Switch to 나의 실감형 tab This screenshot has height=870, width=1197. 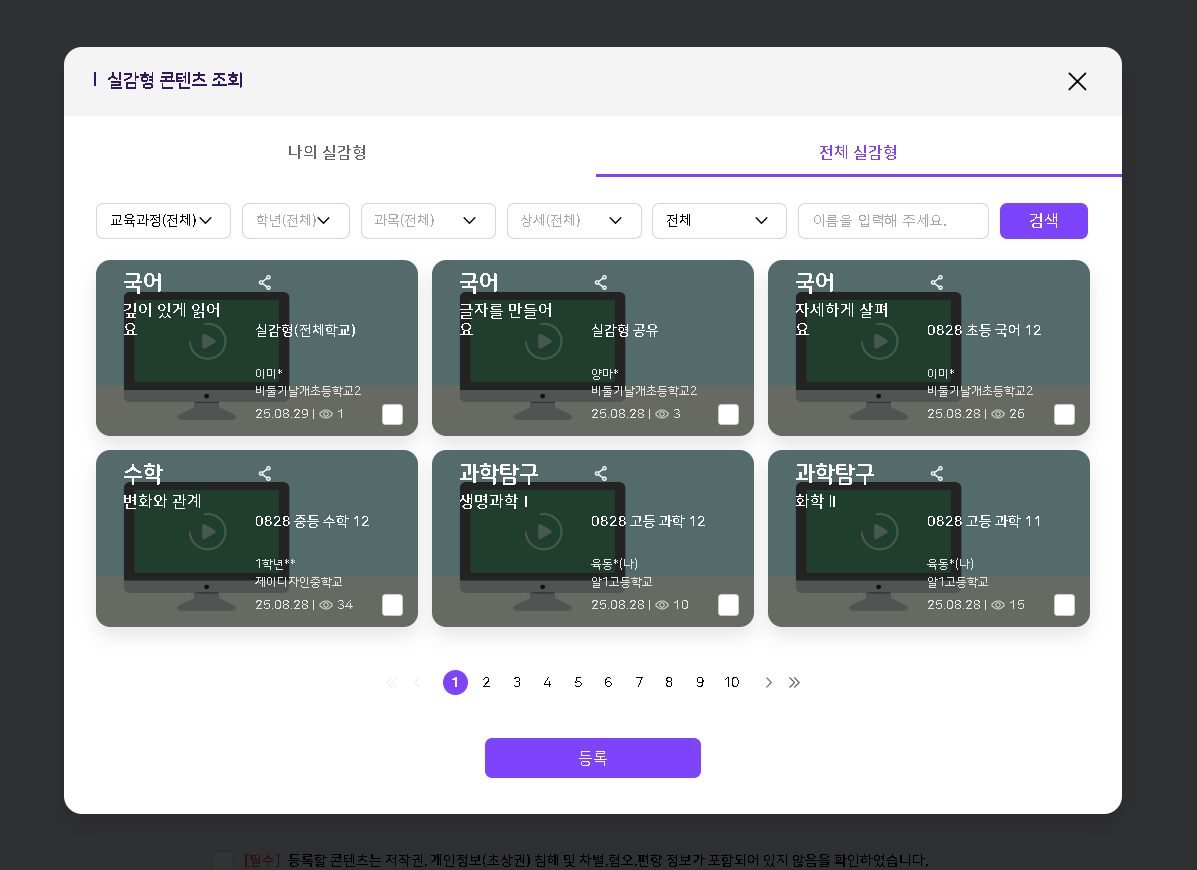click(x=327, y=152)
